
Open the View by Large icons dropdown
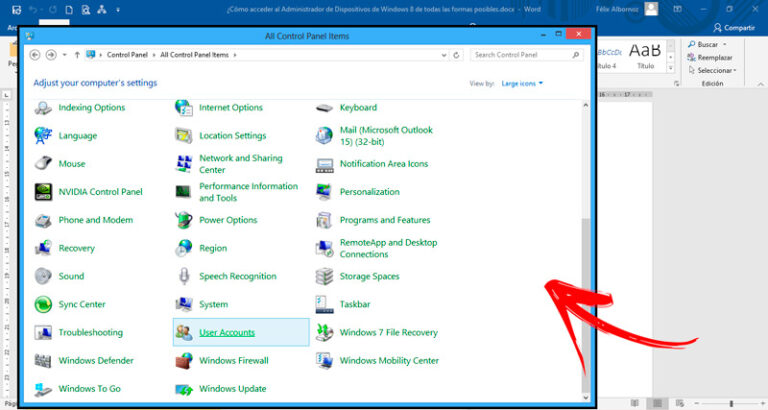pyautogui.click(x=522, y=84)
